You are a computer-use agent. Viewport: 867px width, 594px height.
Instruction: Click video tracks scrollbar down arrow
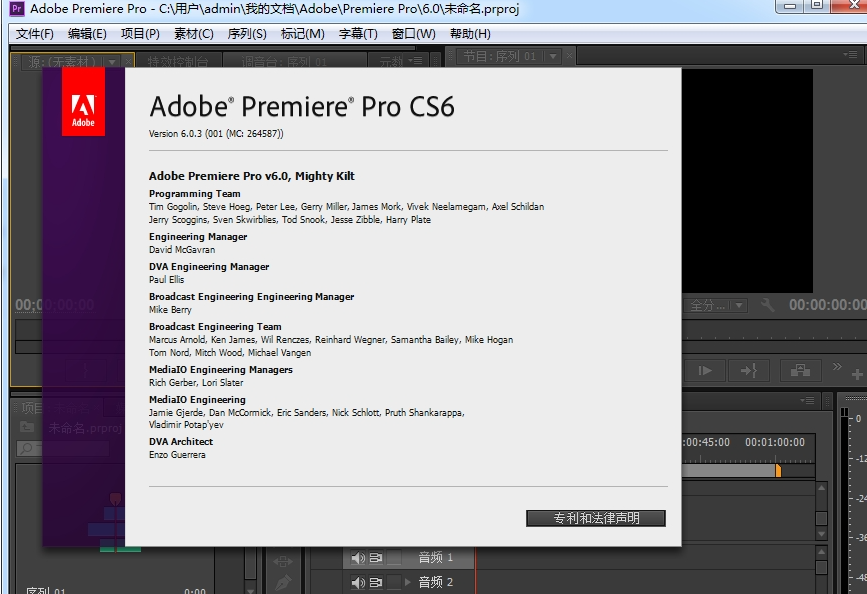click(x=821, y=534)
